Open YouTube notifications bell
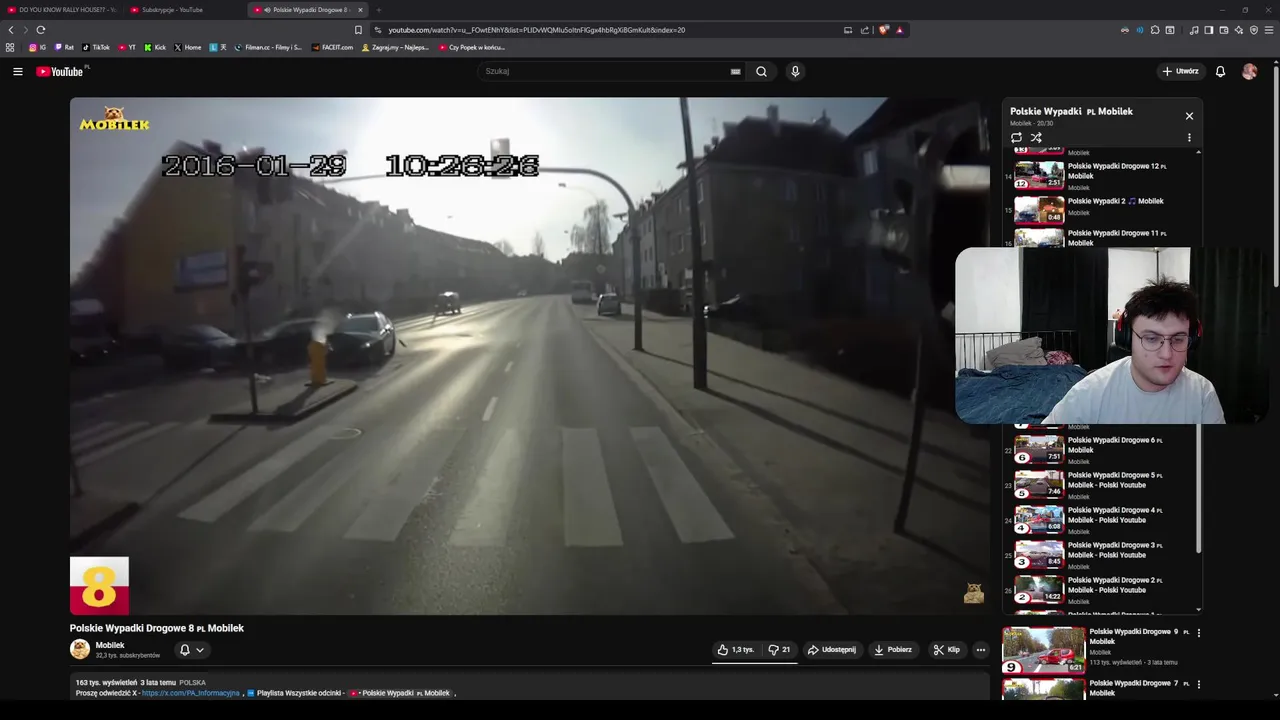 [x=1220, y=71]
